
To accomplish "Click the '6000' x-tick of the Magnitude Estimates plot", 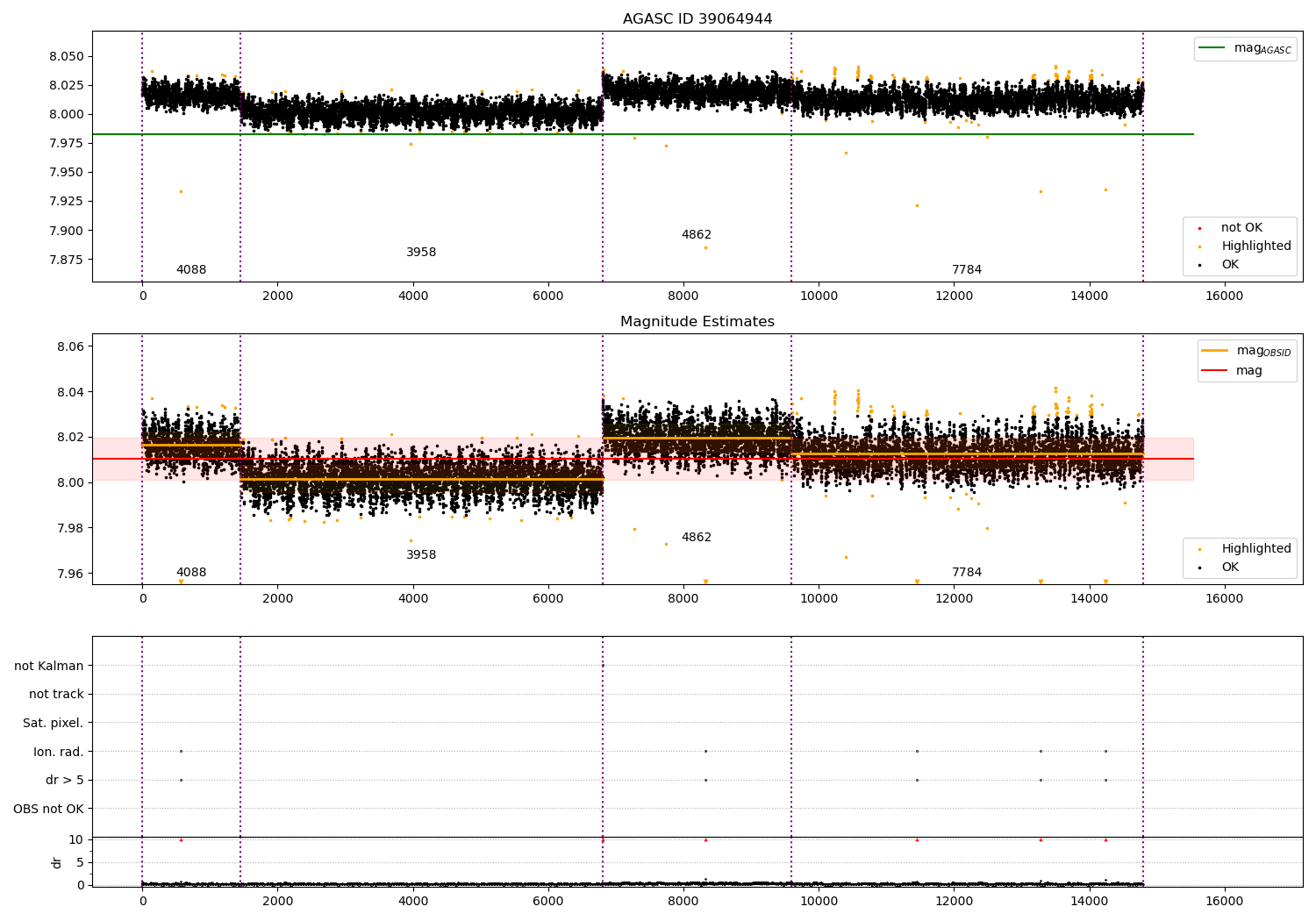I will coord(548,598).
